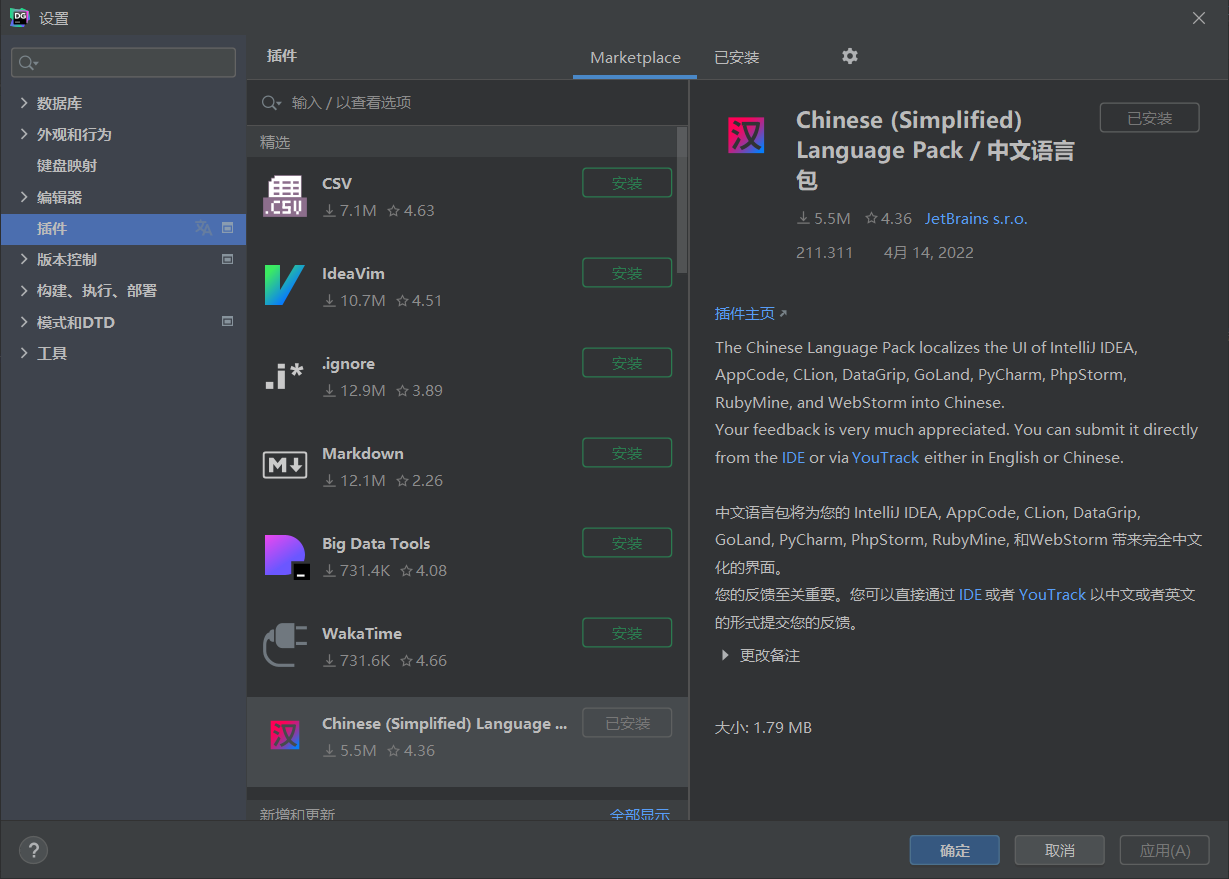Viewport: 1229px width, 879px height.
Task: Click the DataGrip logo in the title bar
Action: point(18,17)
